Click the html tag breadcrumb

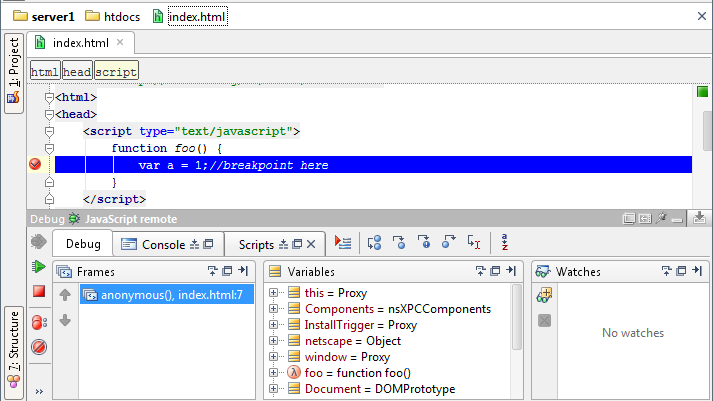pos(45,72)
